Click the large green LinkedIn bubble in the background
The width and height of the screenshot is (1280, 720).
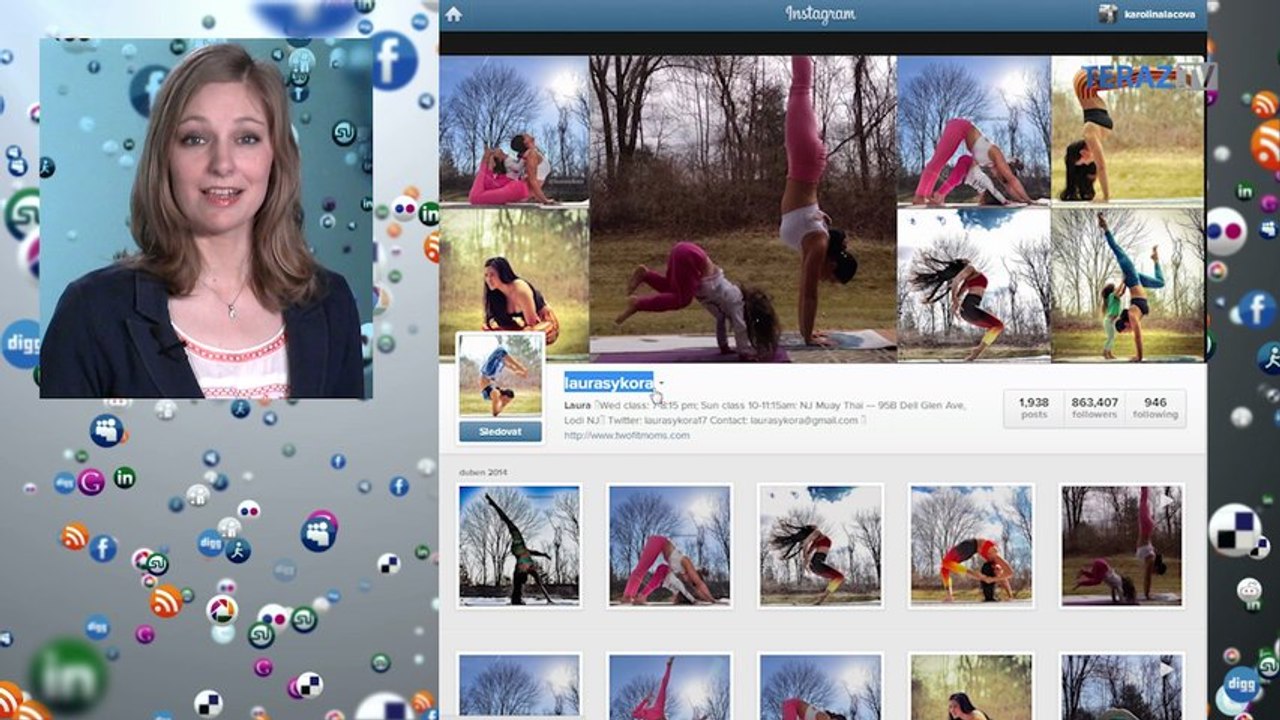pyautogui.click(x=70, y=676)
